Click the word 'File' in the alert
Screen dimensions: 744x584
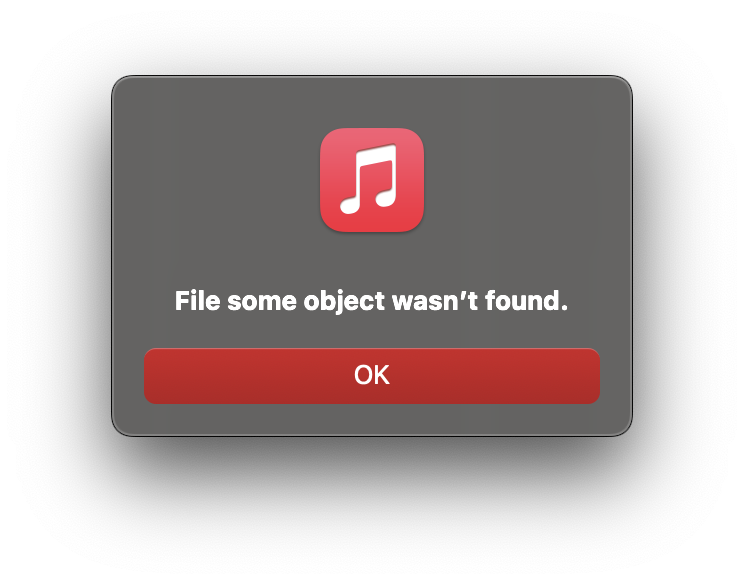197,301
